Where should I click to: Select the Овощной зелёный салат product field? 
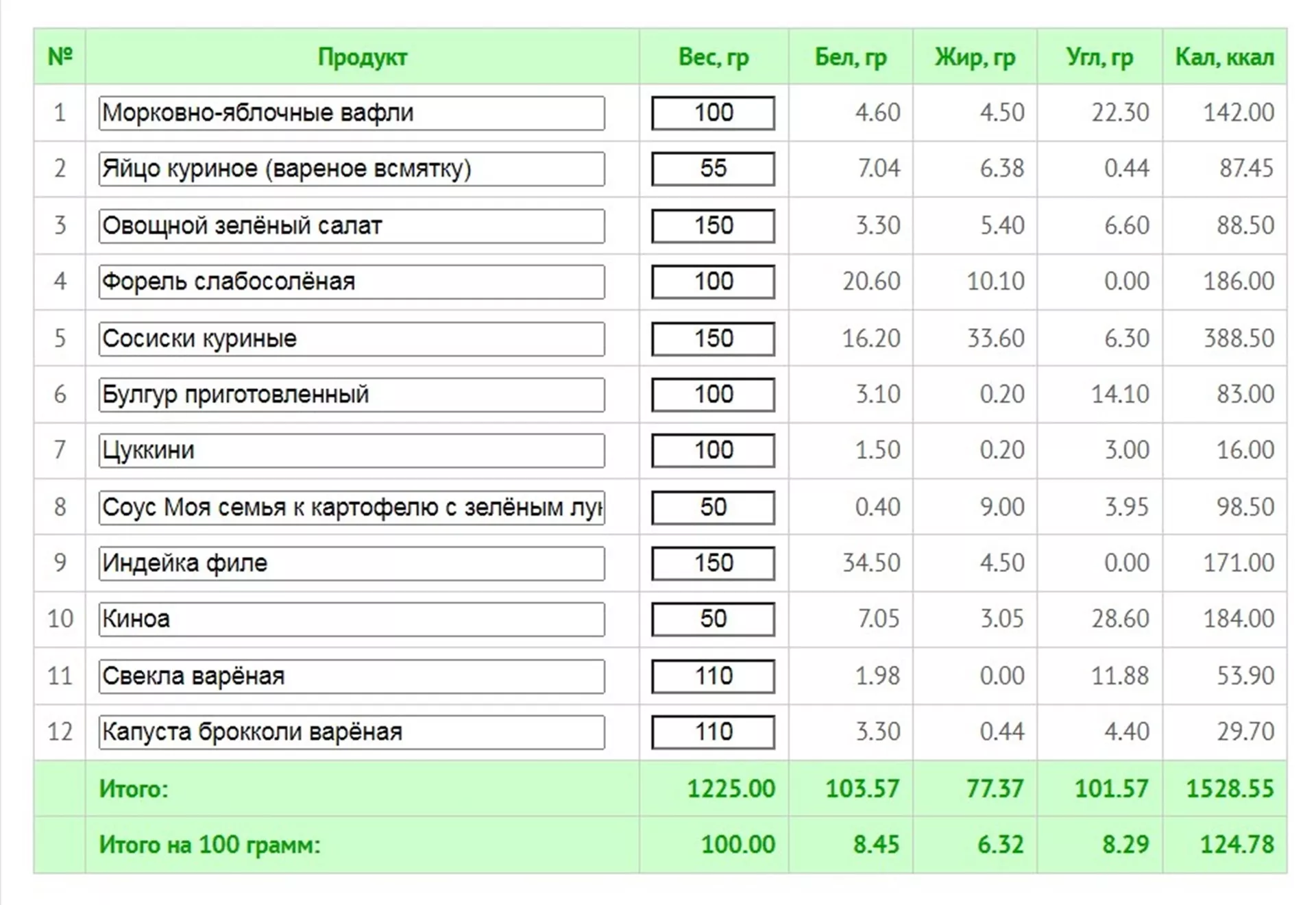(351, 226)
